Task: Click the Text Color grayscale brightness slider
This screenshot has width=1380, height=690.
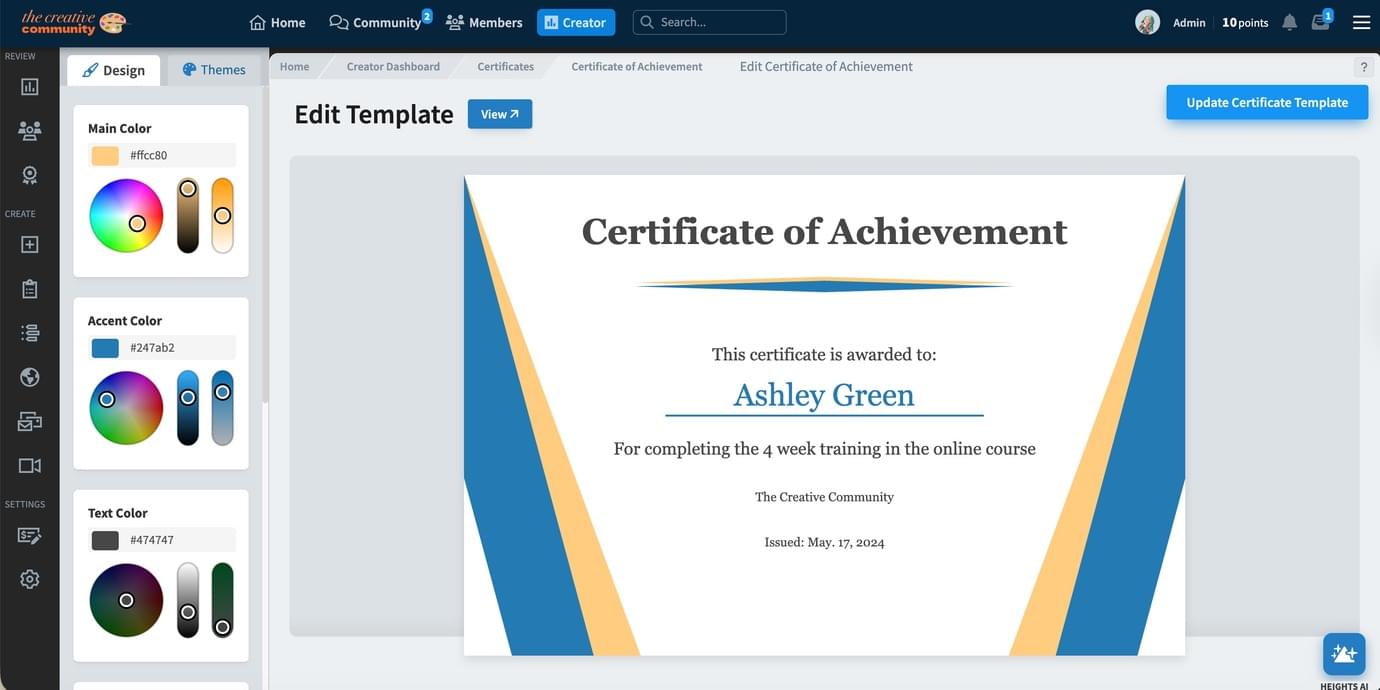Action: pos(188,600)
